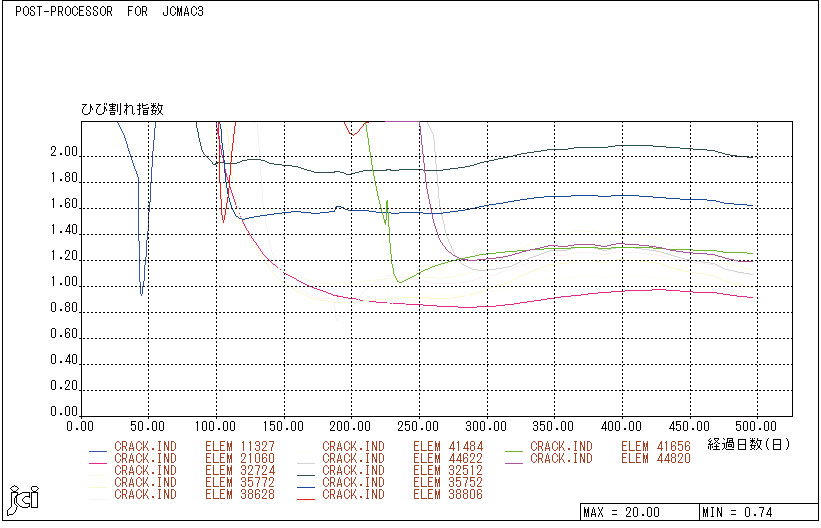Click CRACK.IND label beside ELEM 38806
The height and width of the screenshot is (528, 821).
pyautogui.click(x=353, y=494)
